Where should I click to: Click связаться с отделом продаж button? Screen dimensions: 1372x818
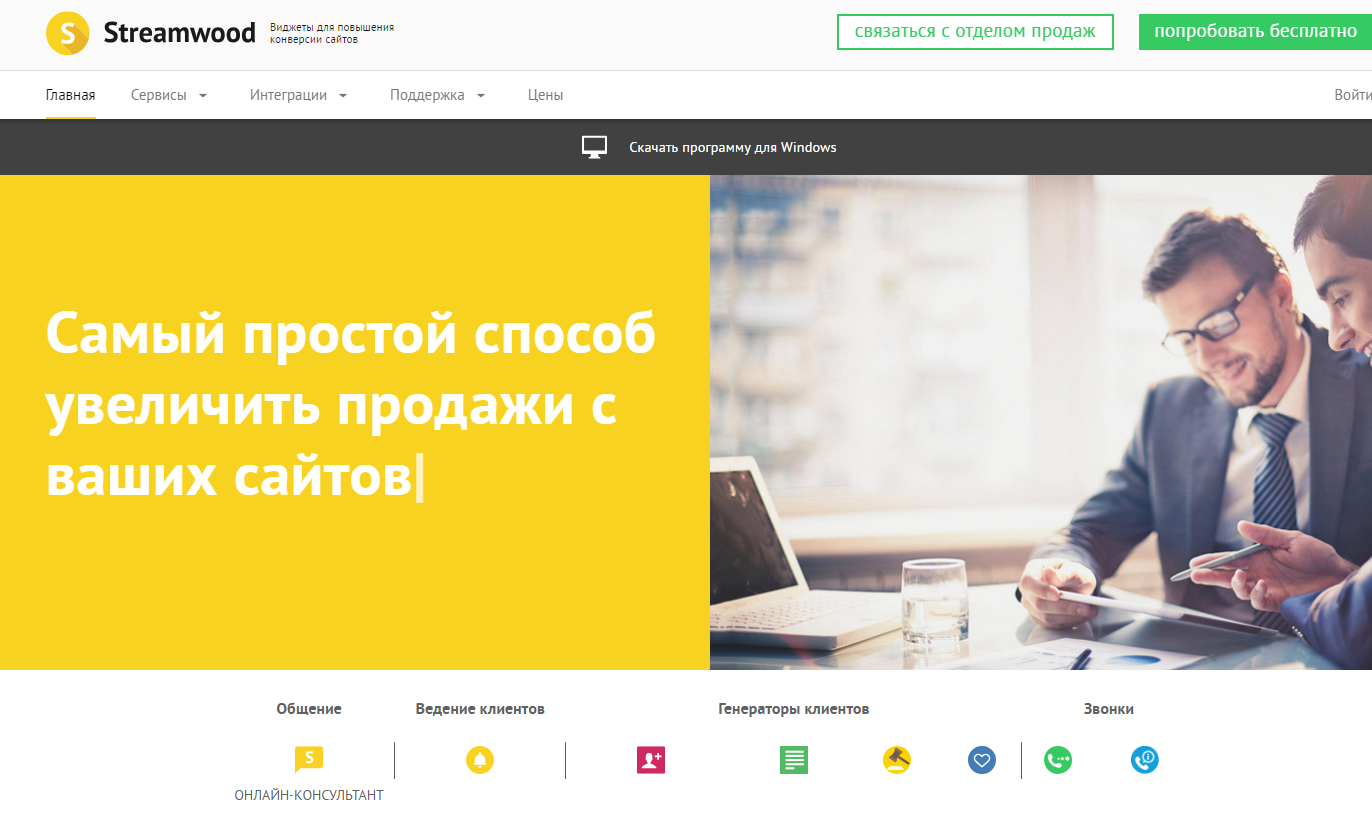click(x=975, y=32)
